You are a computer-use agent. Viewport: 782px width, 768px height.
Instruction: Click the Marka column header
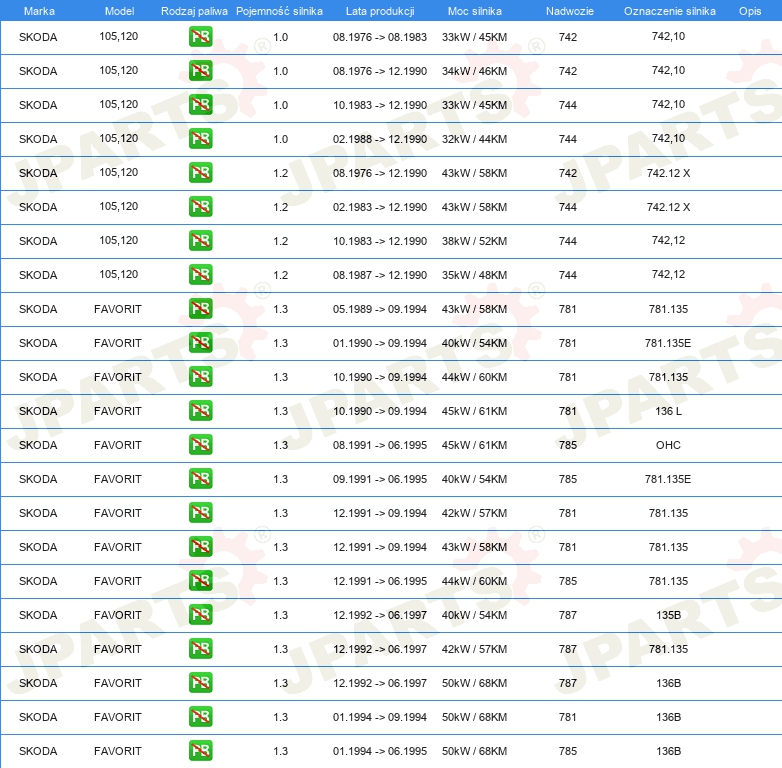(39, 11)
